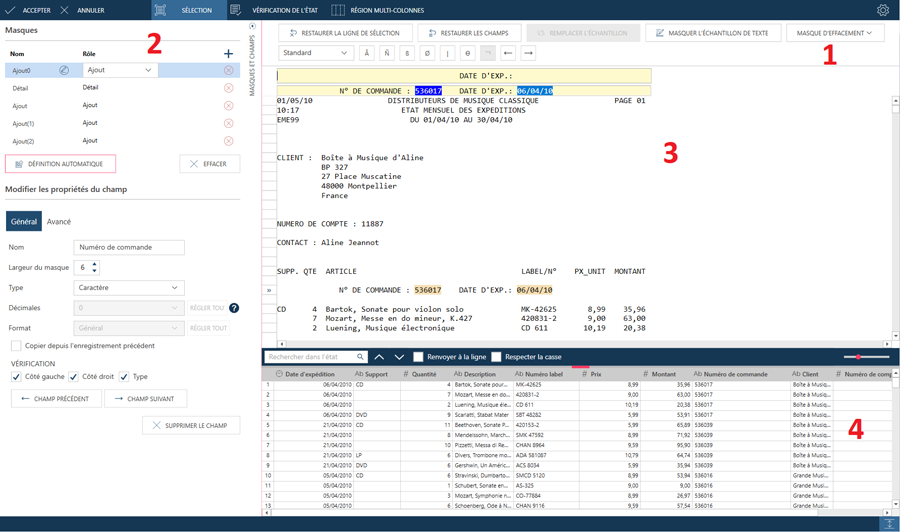
Task: Click the edit pencil icon beside Ajout0
Action: tap(64, 71)
